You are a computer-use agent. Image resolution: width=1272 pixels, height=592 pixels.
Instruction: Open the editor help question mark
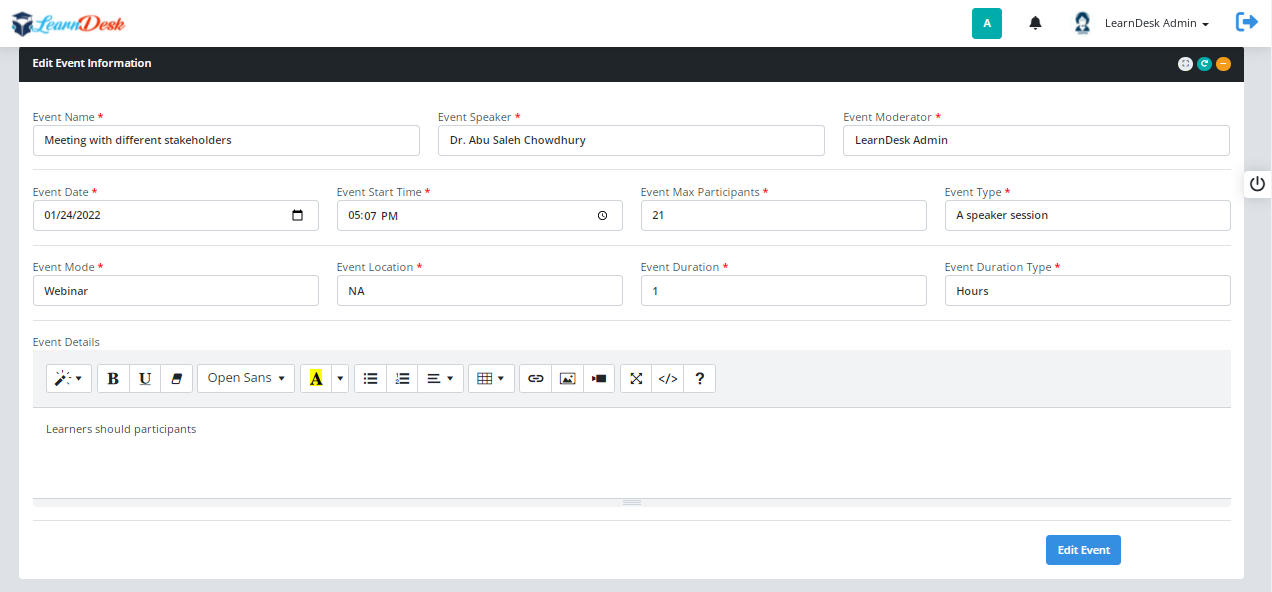click(x=700, y=378)
